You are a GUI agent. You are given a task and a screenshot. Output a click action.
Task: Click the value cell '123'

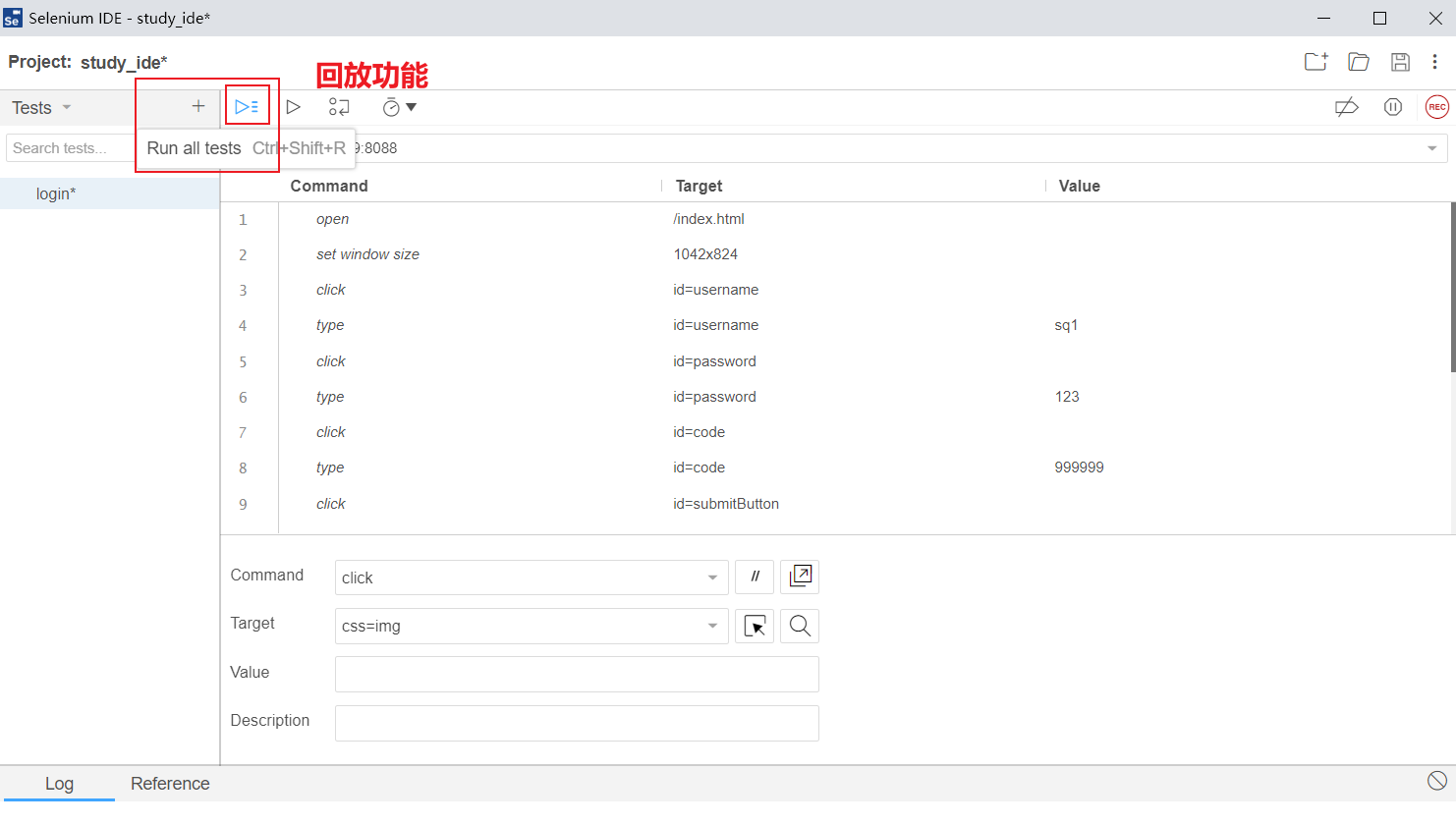pos(1067,397)
